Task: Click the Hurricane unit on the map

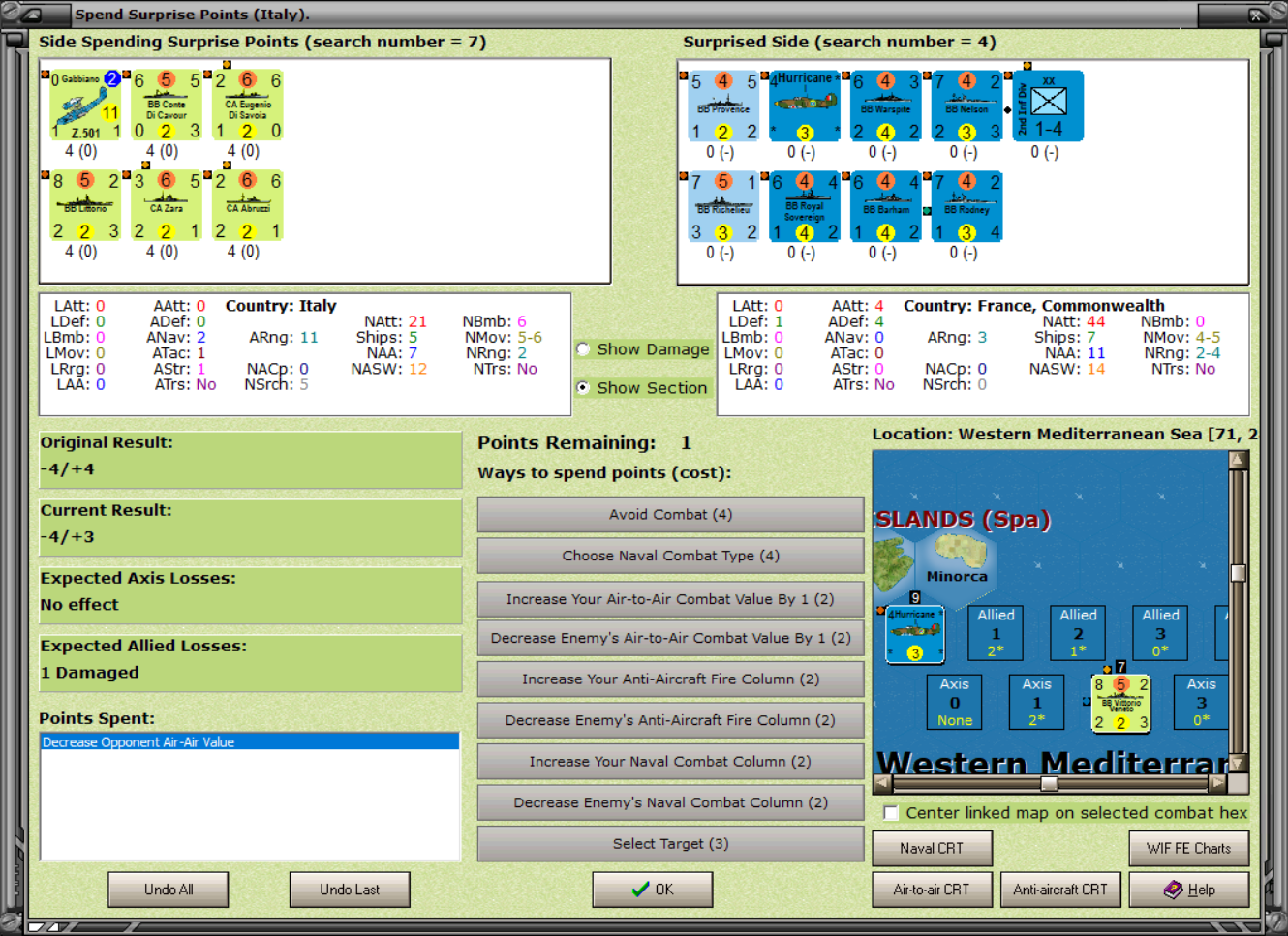Action: [914, 635]
